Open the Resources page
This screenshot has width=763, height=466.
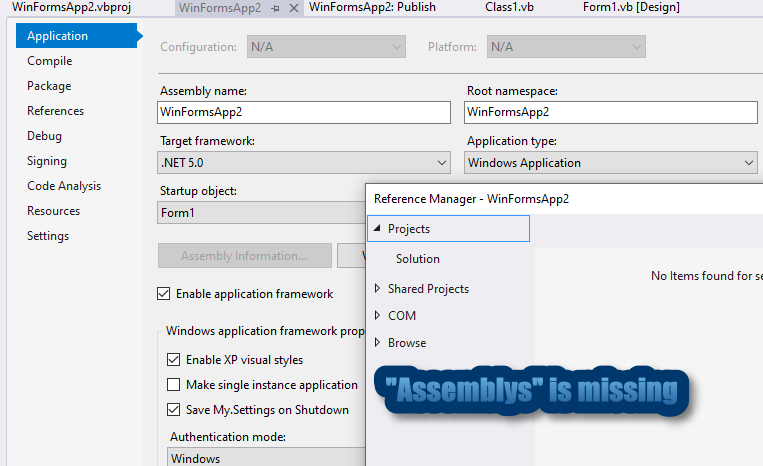54,211
